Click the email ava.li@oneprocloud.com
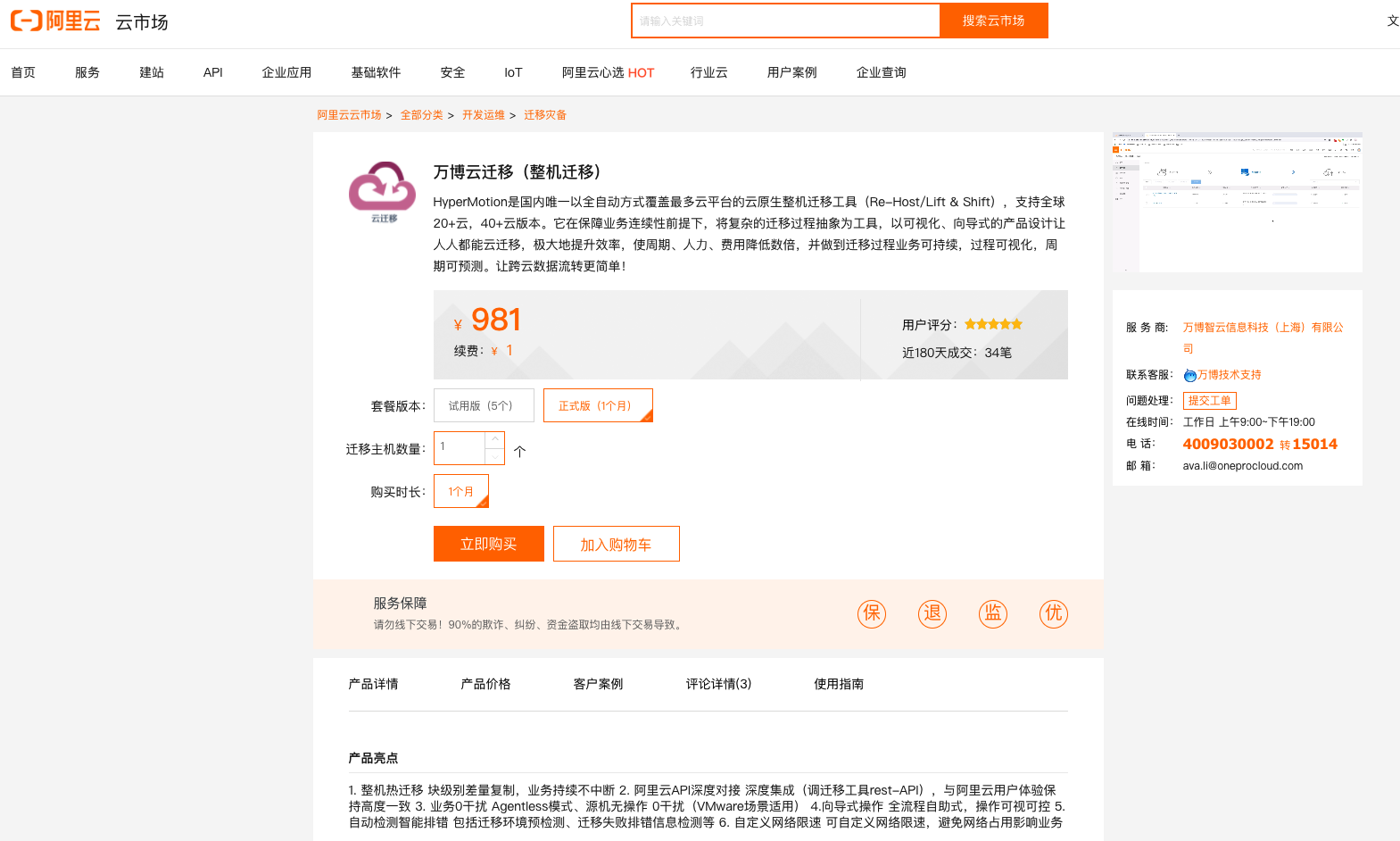Image resolution: width=1400 pixels, height=841 pixels. tap(1243, 466)
